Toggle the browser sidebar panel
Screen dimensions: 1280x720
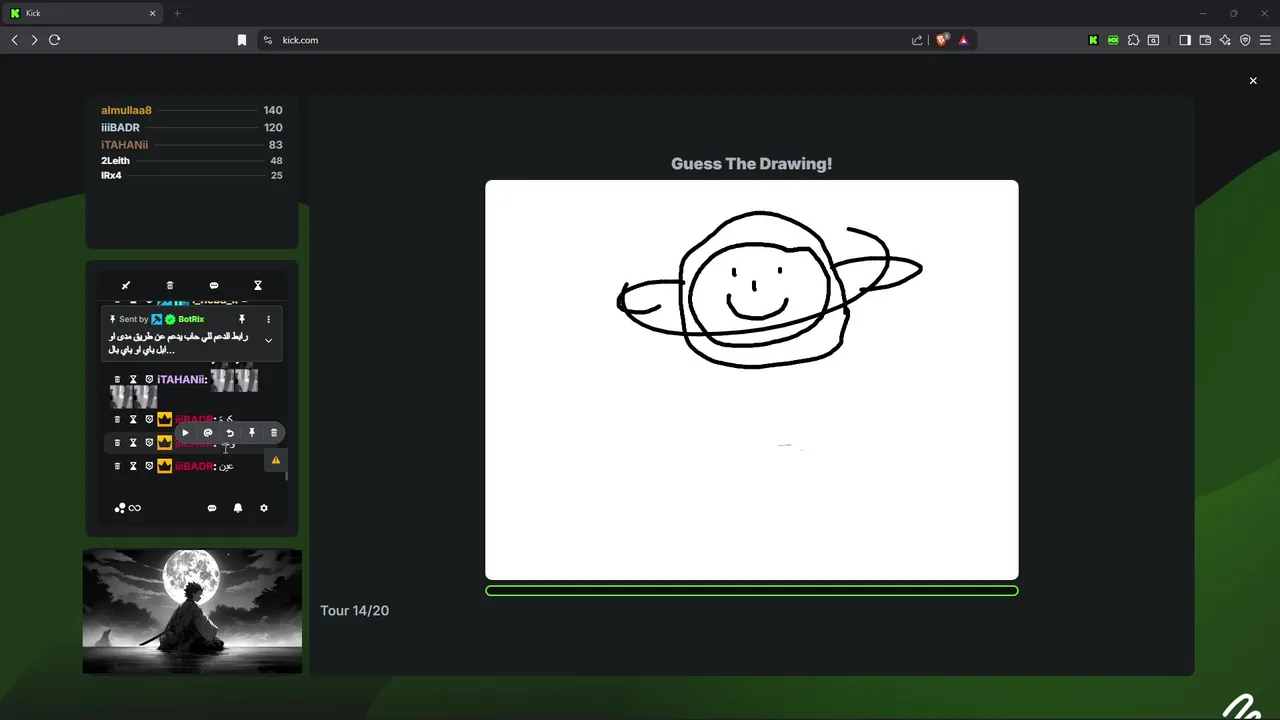coord(1185,40)
